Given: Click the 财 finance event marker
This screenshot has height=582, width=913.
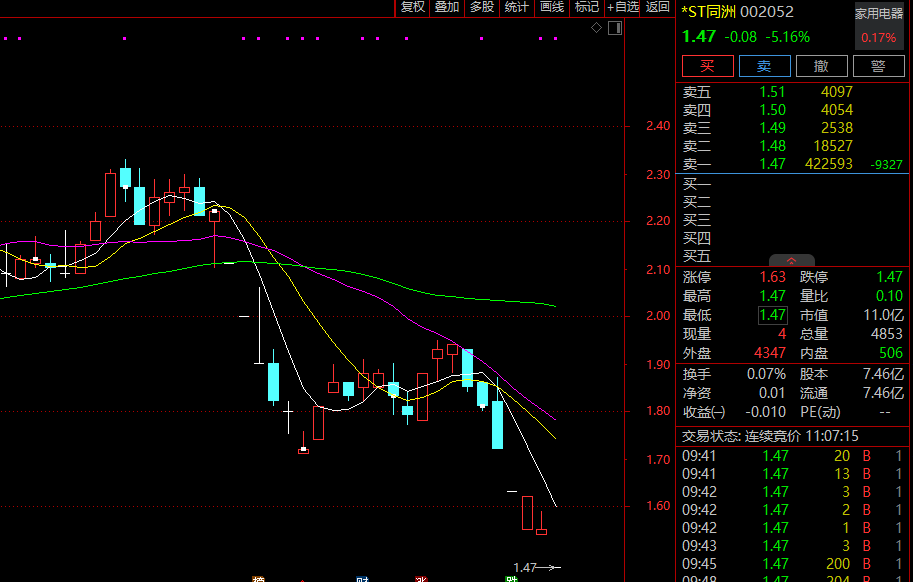Looking at the screenshot, I should 362,579.
